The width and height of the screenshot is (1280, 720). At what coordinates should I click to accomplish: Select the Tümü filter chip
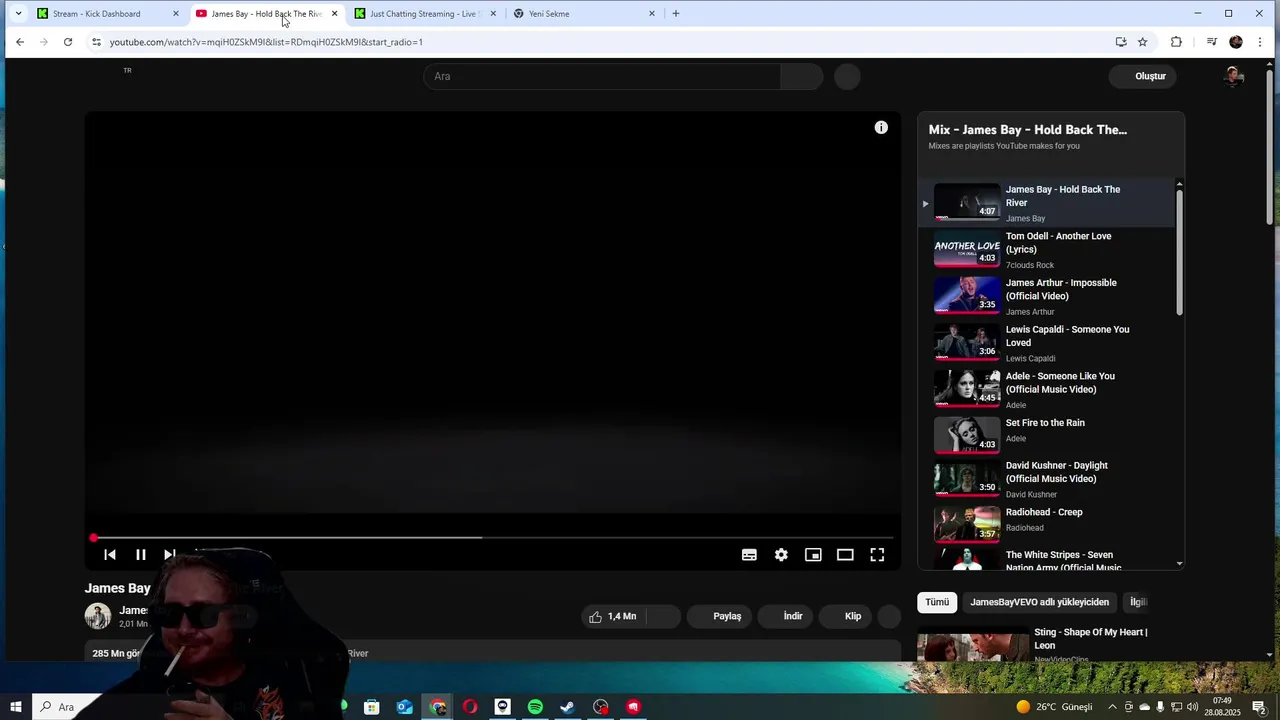[937, 602]
